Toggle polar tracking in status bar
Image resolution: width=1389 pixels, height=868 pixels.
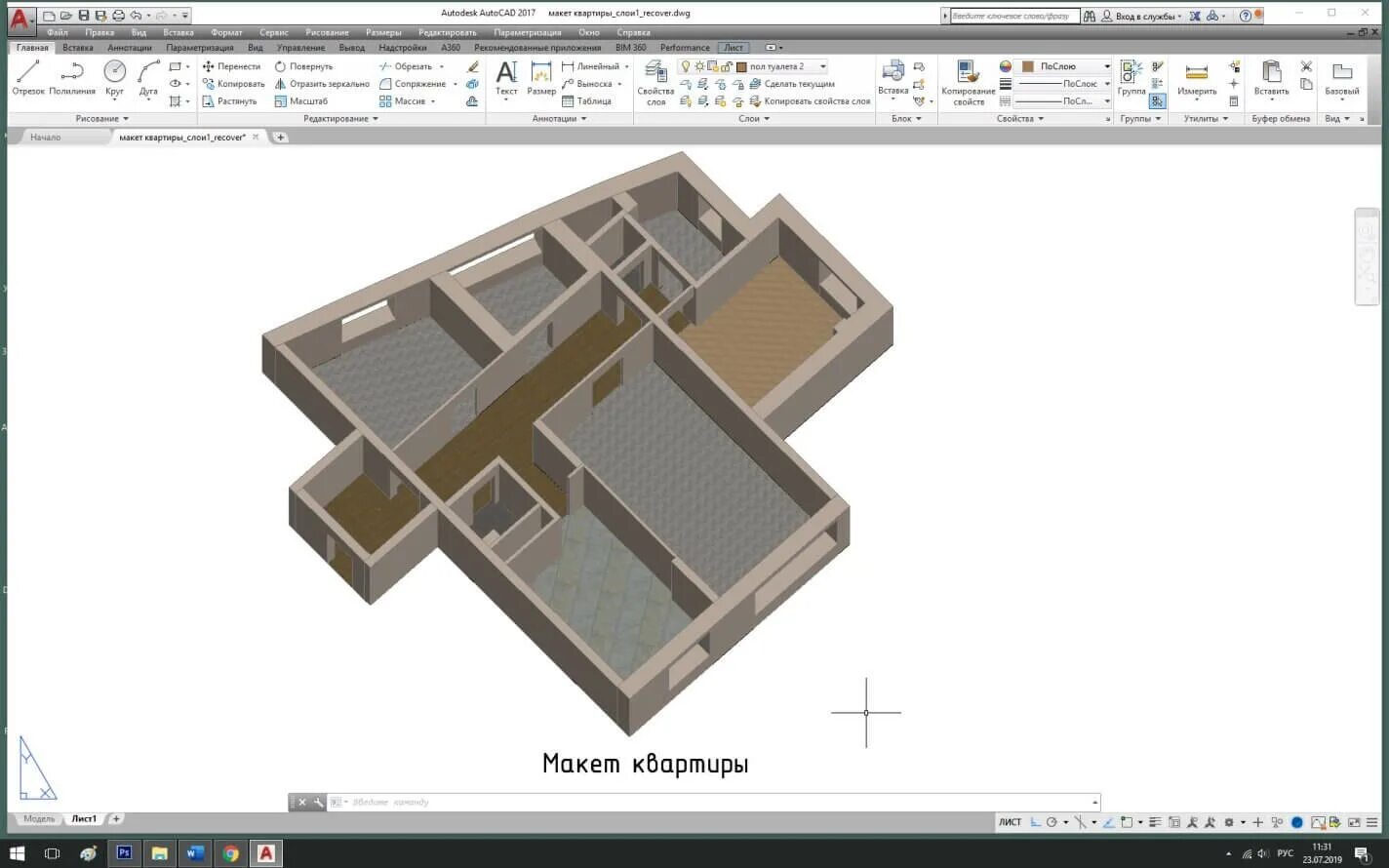point(1052,822)
